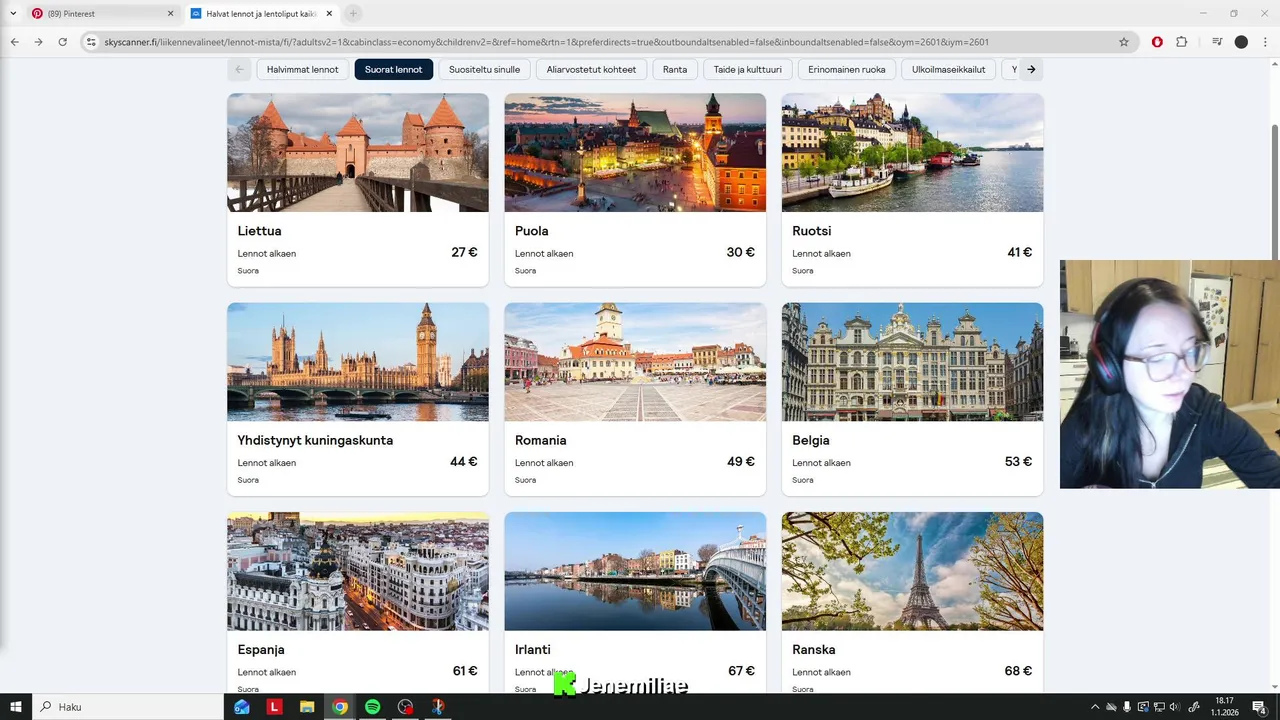This screenshot has height=720, width=1280.
Task: Open the Chrome three-dot menu
Action: pyautogui.click(x=1265, y=42)
